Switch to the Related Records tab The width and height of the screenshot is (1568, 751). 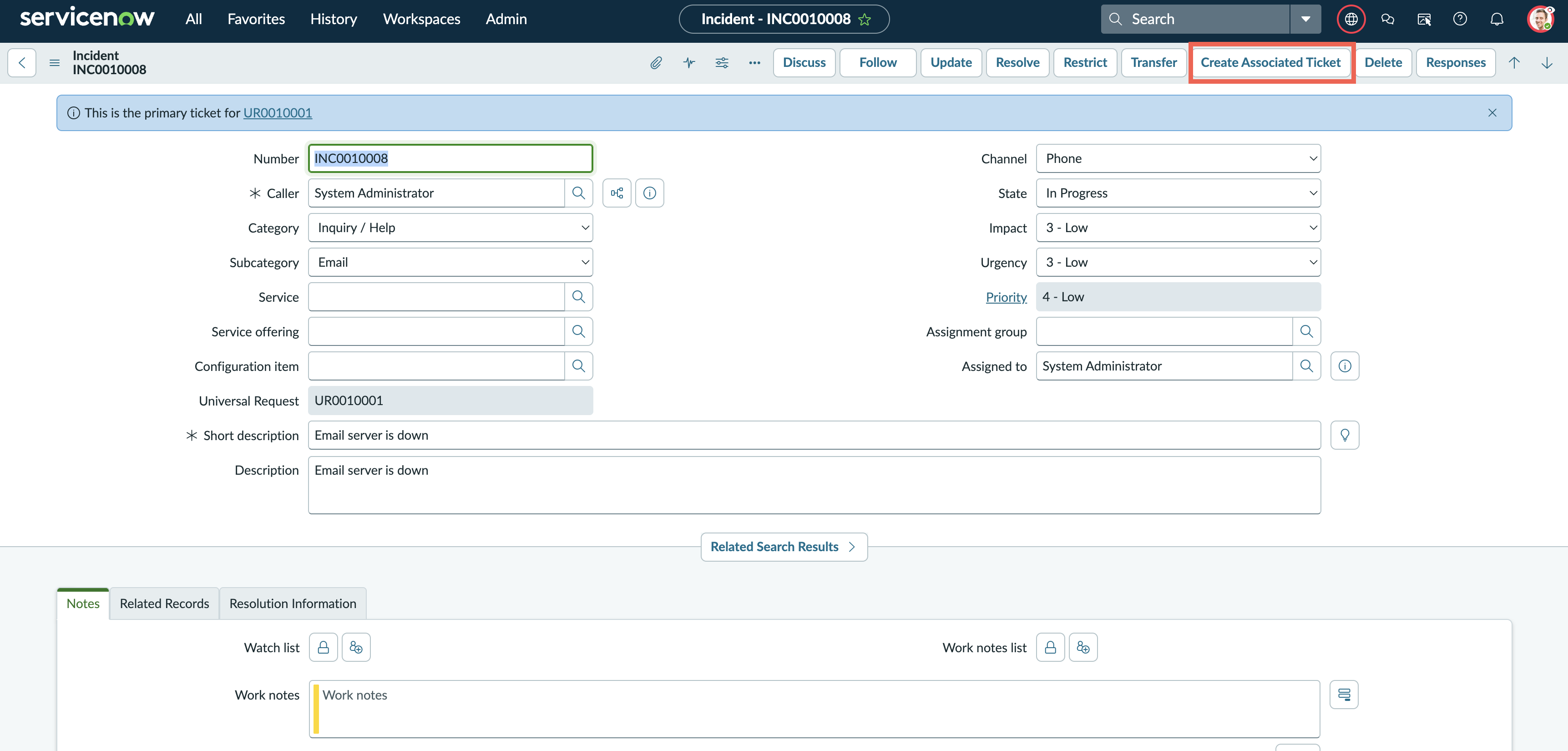pos(164,604)
